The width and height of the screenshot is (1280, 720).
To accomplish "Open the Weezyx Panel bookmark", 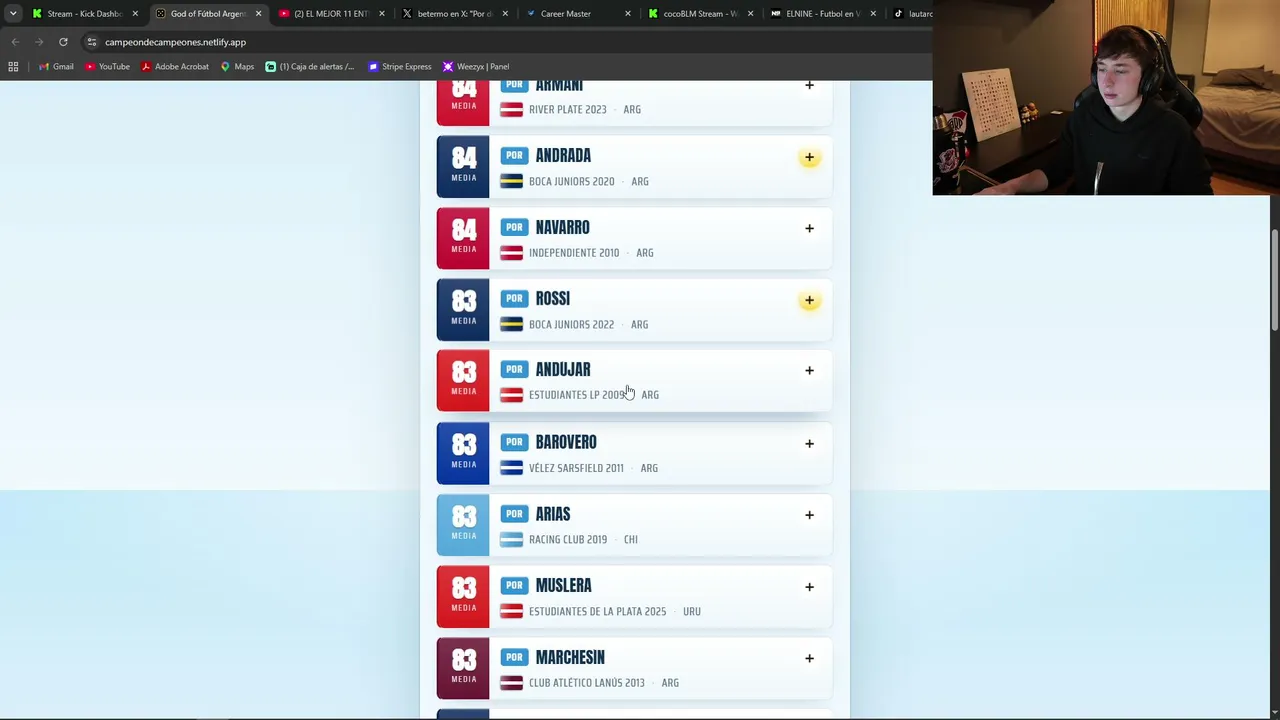I will point(476,66).
